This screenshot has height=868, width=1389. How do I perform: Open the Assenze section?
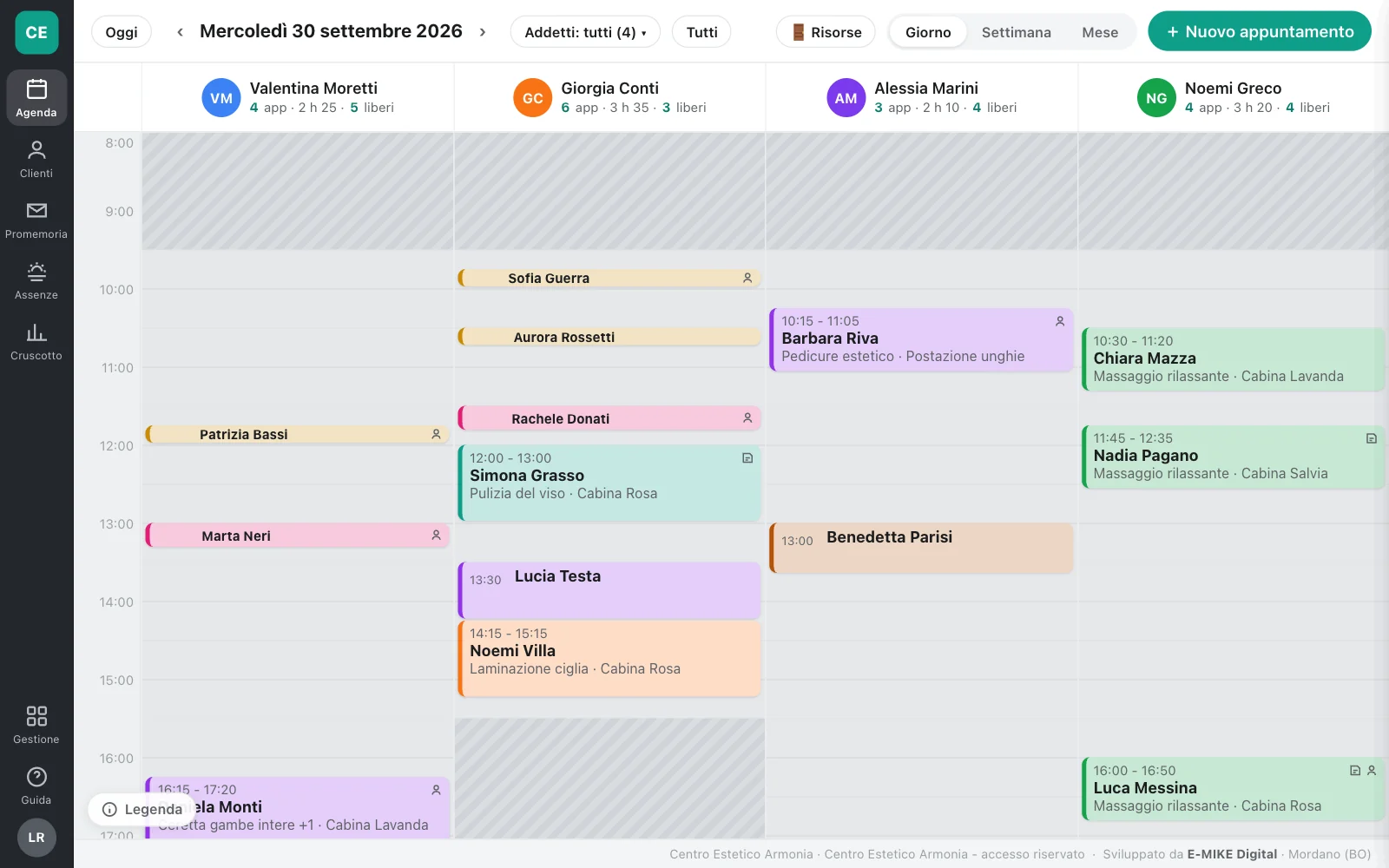tap(36, 280)
